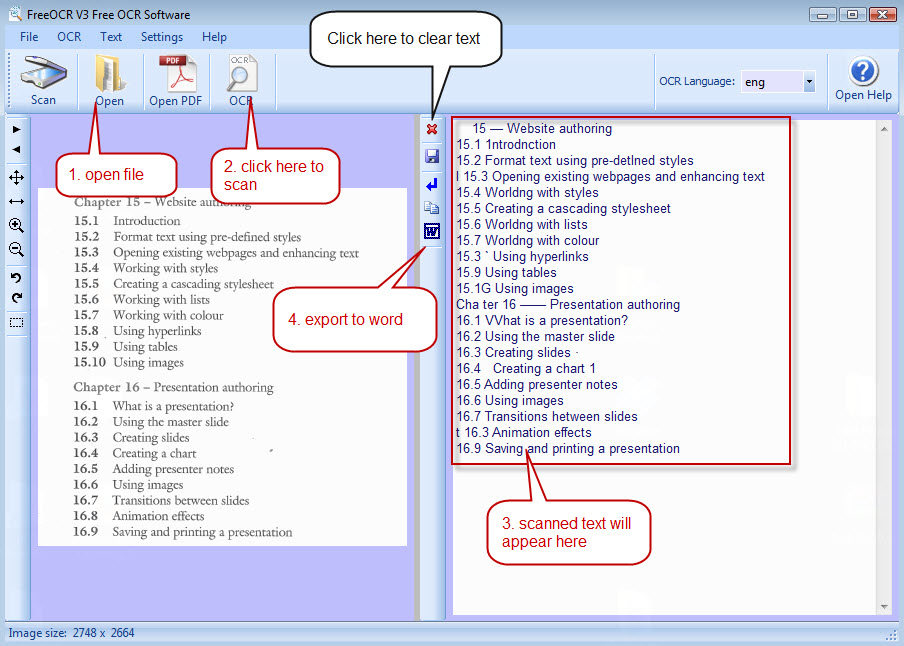Viewport: 904px width, 646px height.
Task: Click the text pane scrollbar down arrow
Action: pos(884,607)
